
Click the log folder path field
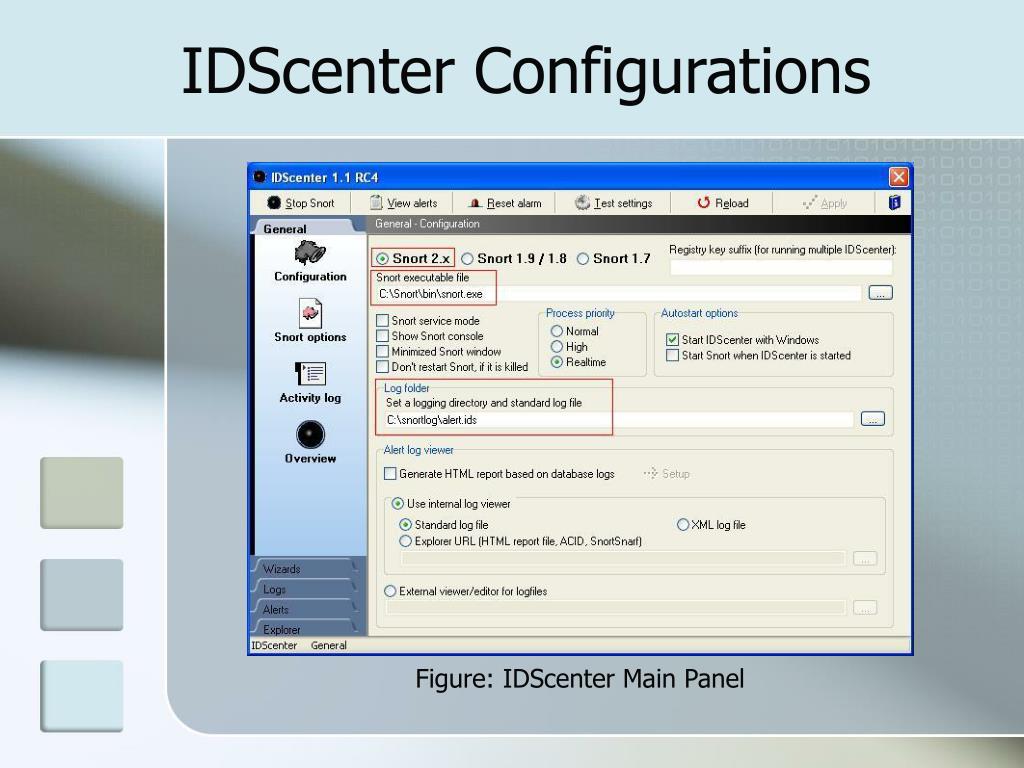pyautogui.click(x=618, y=420)
